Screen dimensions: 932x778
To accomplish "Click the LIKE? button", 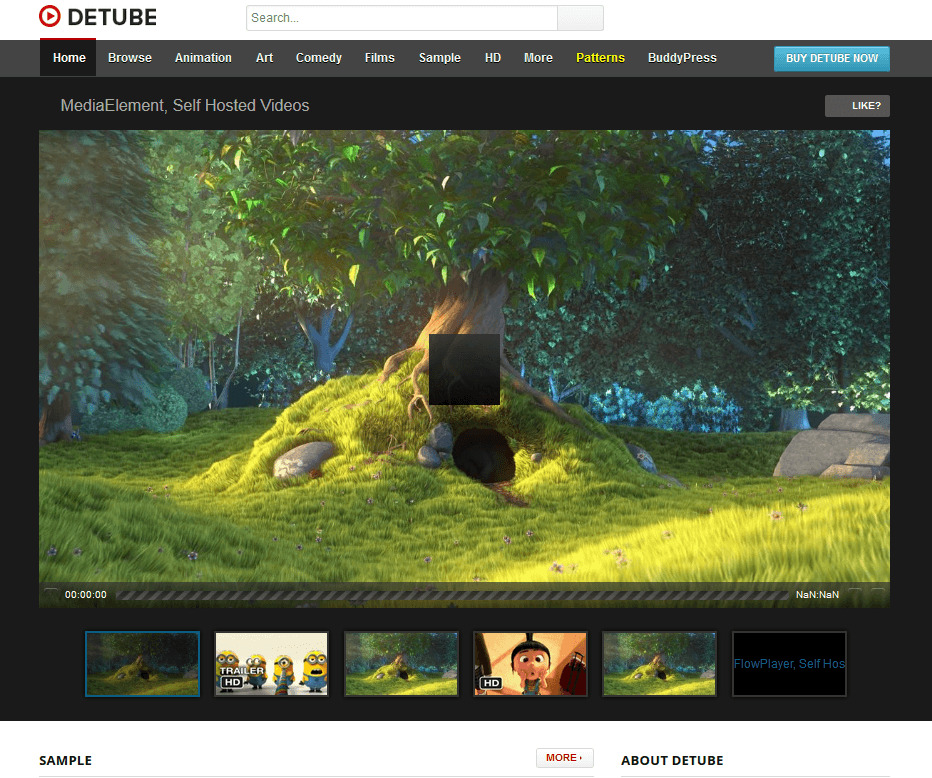I will click(x=857, y=106).
